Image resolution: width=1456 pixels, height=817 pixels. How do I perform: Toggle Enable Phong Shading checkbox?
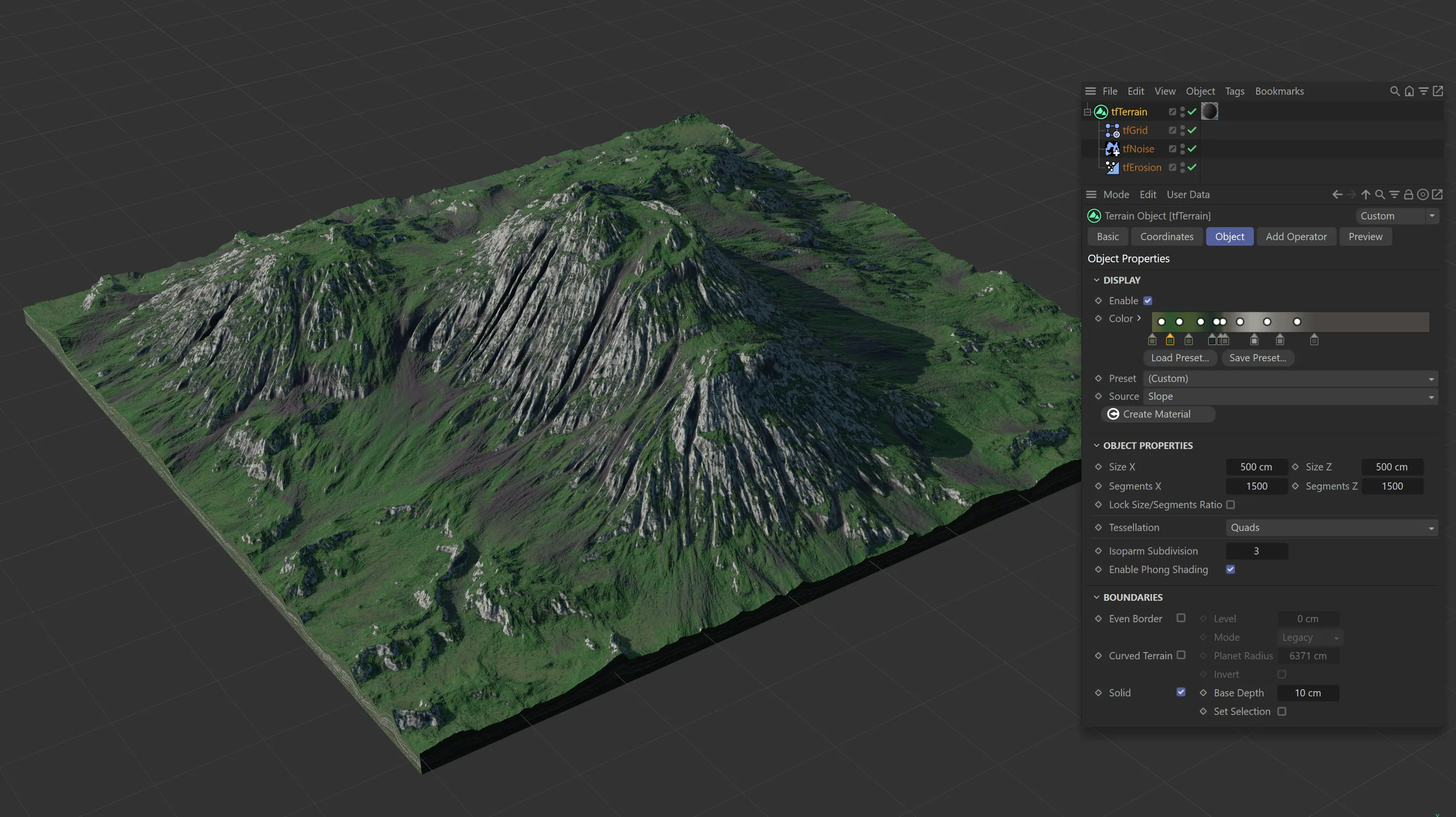tap(1231, 569)
